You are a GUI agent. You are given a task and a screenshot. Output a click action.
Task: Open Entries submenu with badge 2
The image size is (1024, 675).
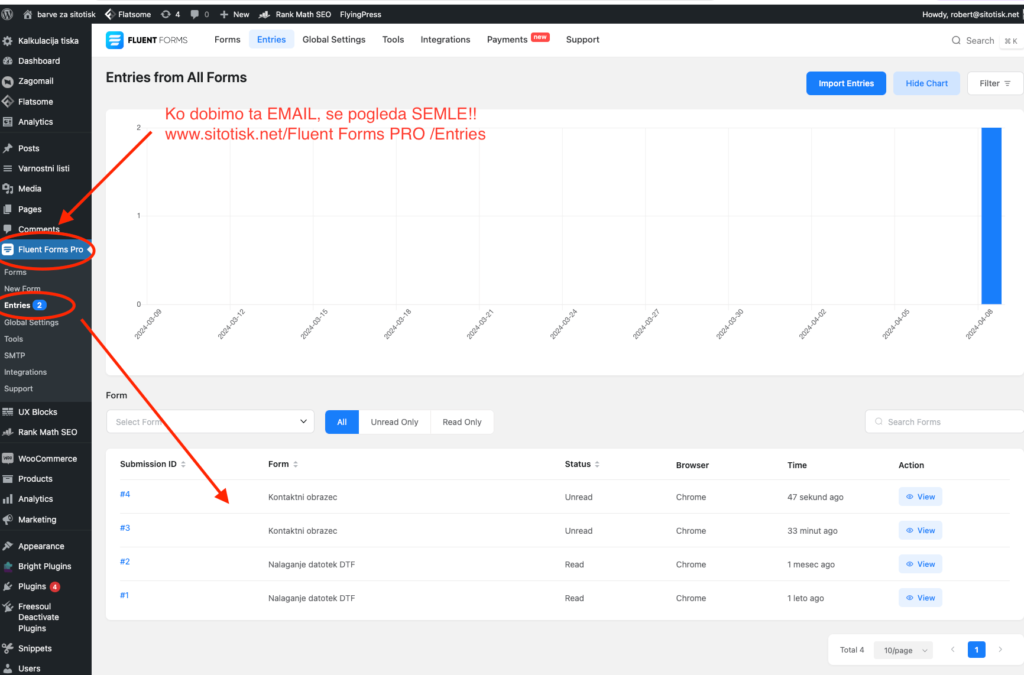click(24, 305)
